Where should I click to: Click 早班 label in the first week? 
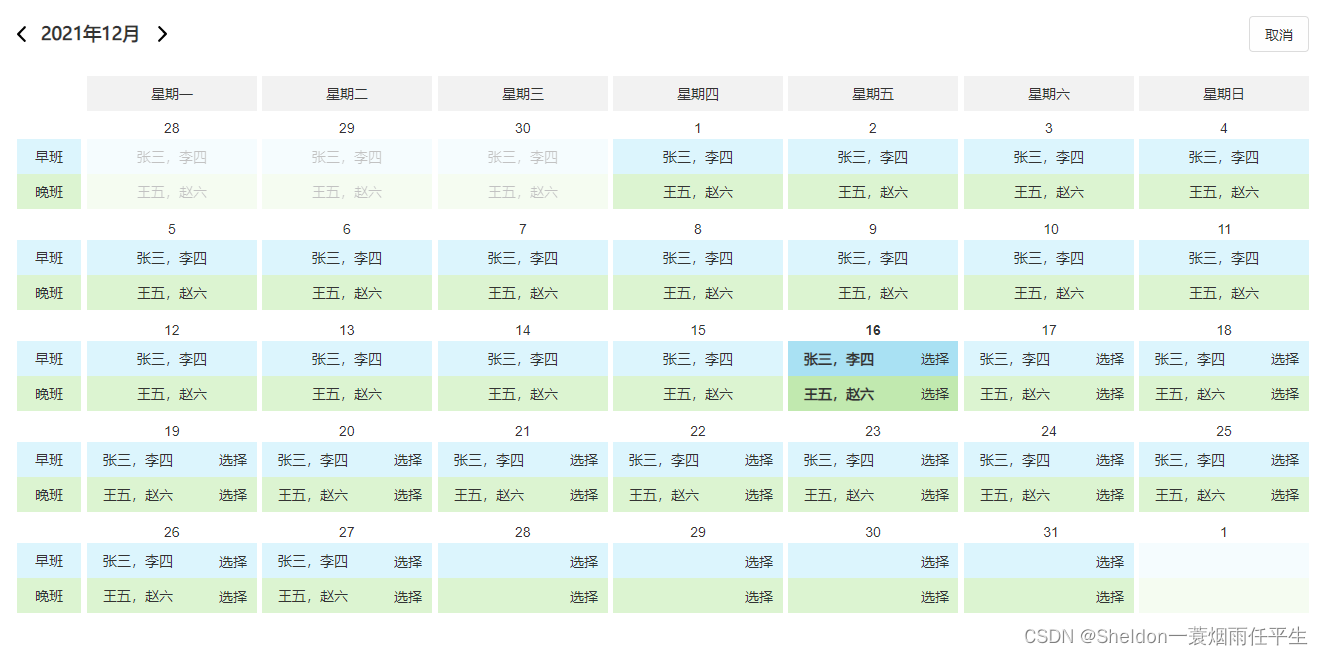coord(49,157)
